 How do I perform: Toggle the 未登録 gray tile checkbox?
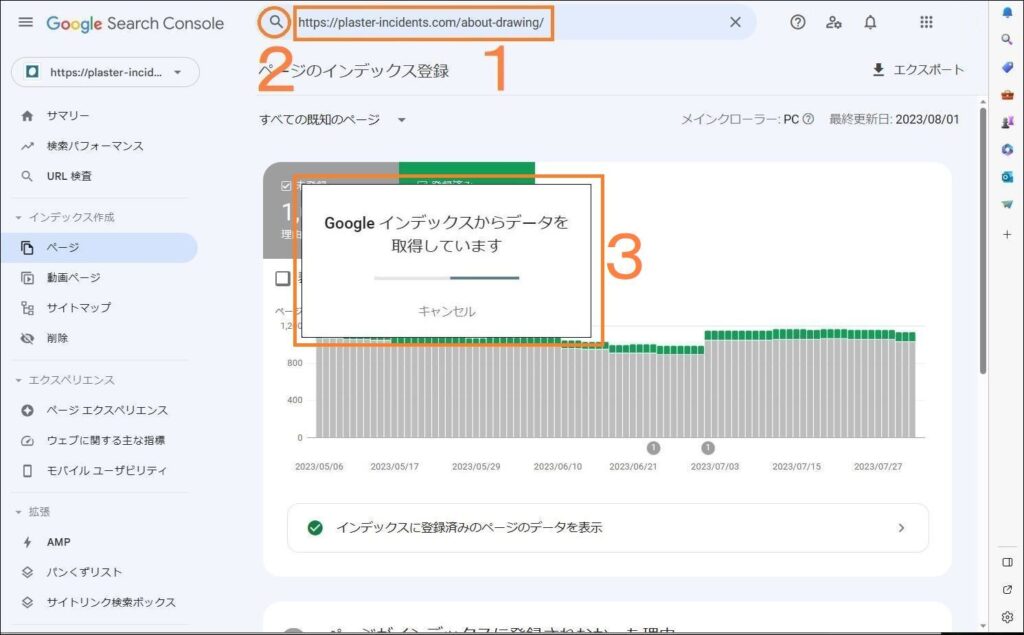(285, 186)
